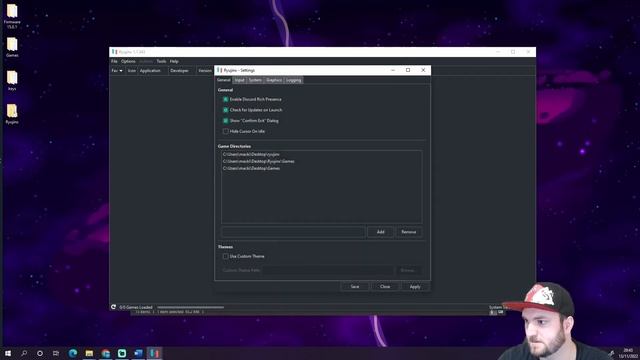Enable Hide Cursor On Idle checkbox

(x=225, y=131)
